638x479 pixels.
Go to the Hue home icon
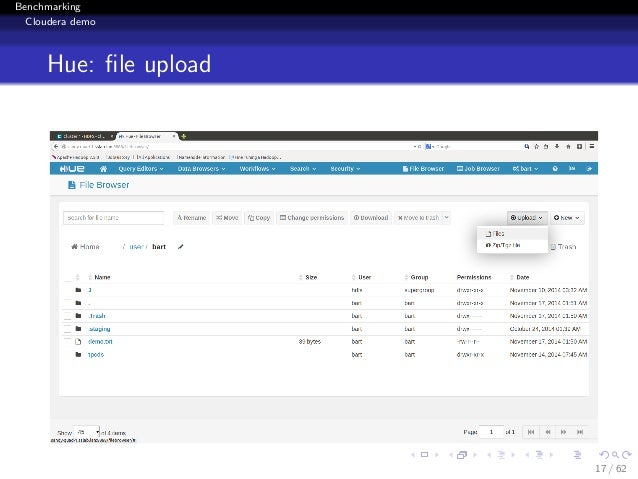coord(103,168)
